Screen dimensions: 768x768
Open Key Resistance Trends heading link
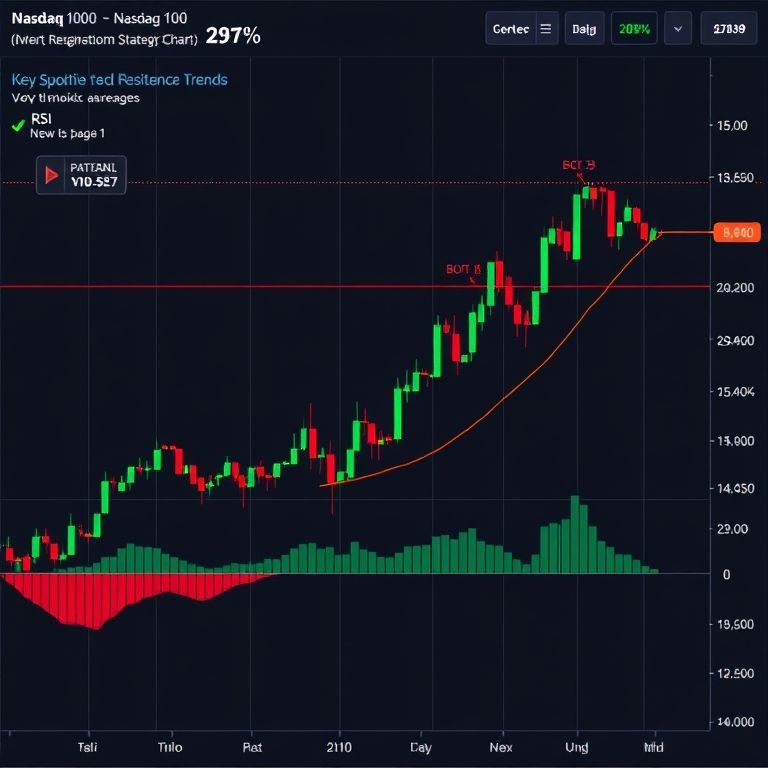pyautogui.click(x=119, y=79)
